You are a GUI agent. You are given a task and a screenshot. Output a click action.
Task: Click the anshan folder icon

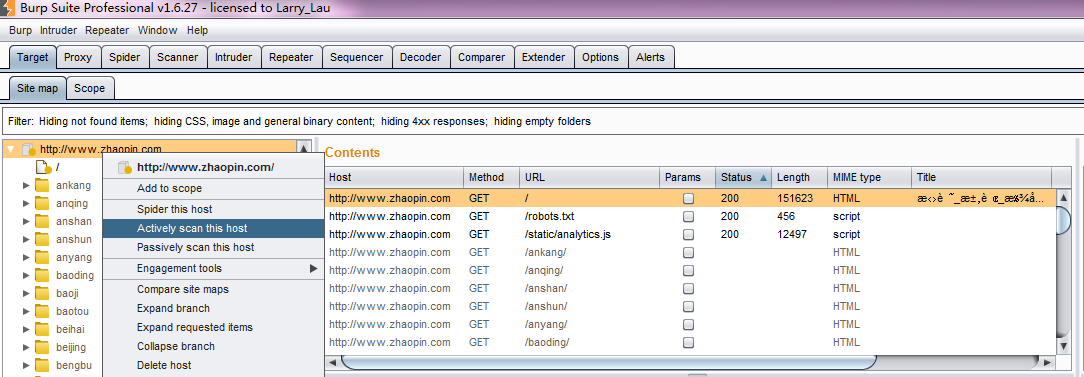pyautogui.click(x=43, y=221)
